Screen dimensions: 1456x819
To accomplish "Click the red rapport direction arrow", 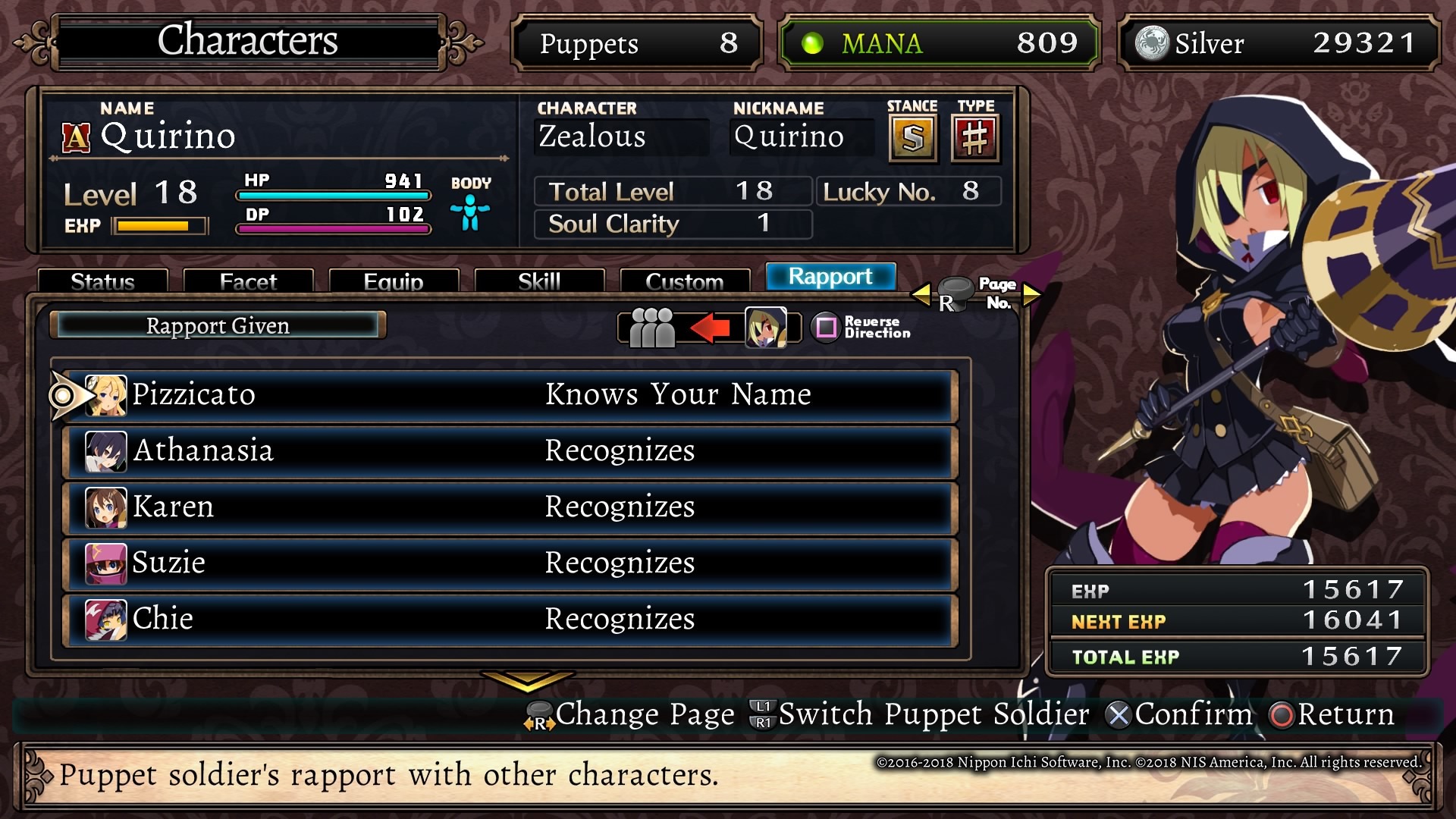I will pyautogui.click(x=710, y=328).
